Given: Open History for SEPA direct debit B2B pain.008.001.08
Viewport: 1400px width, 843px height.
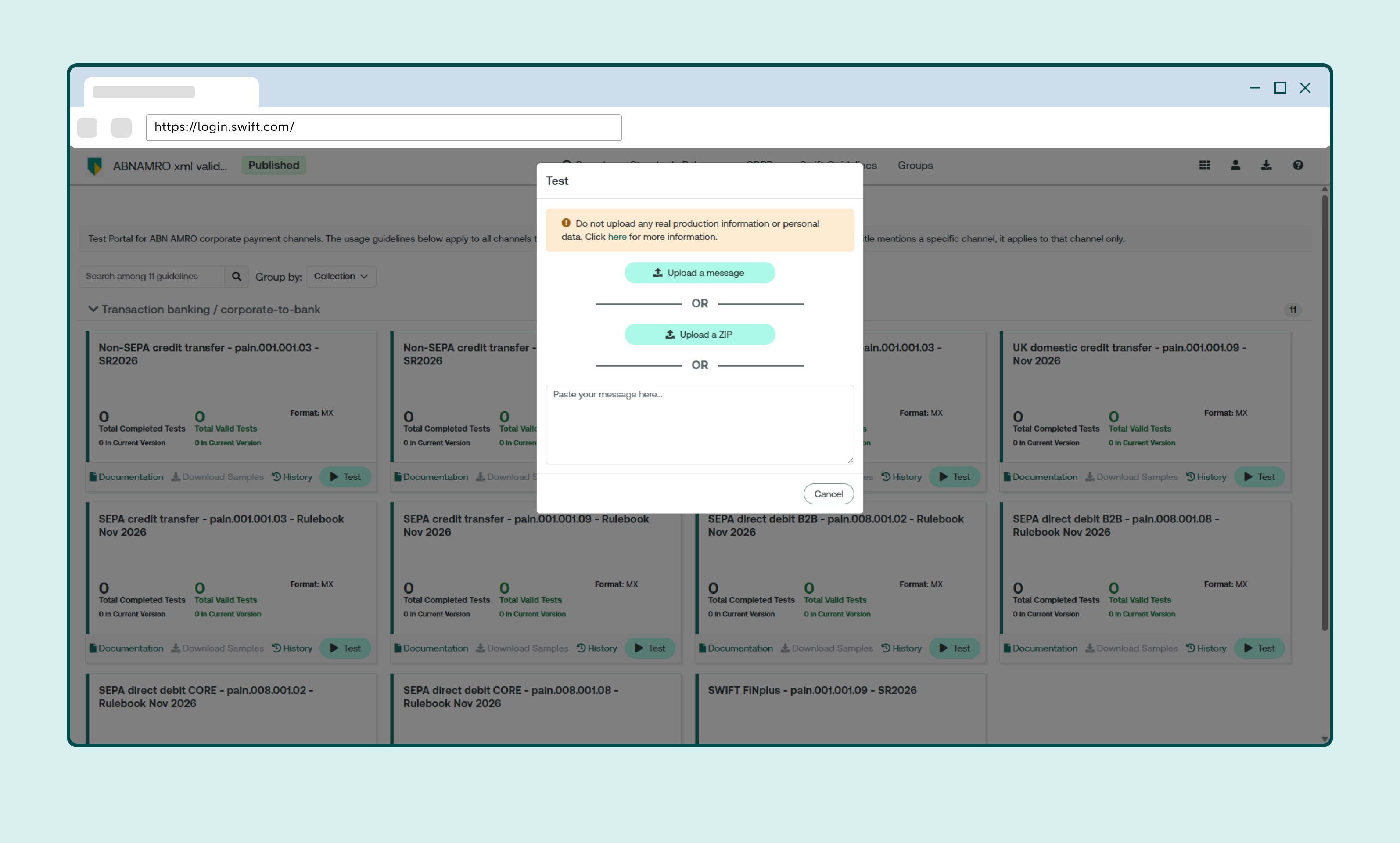Looking at the screenshot, I should point(1206,648).
